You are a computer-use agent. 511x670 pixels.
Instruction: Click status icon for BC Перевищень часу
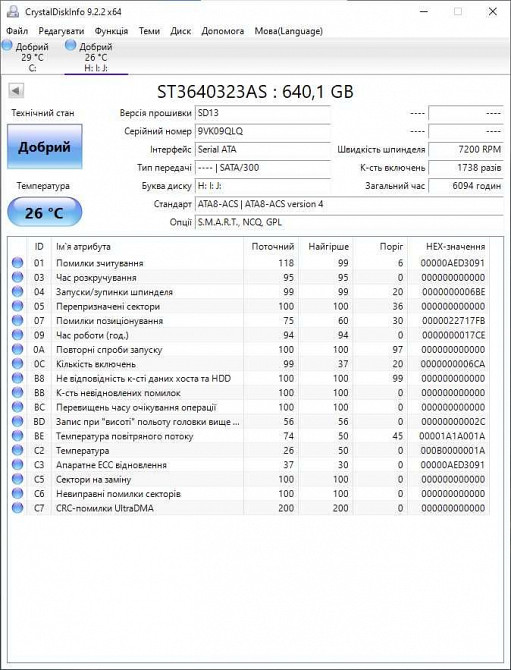point(18,407)
